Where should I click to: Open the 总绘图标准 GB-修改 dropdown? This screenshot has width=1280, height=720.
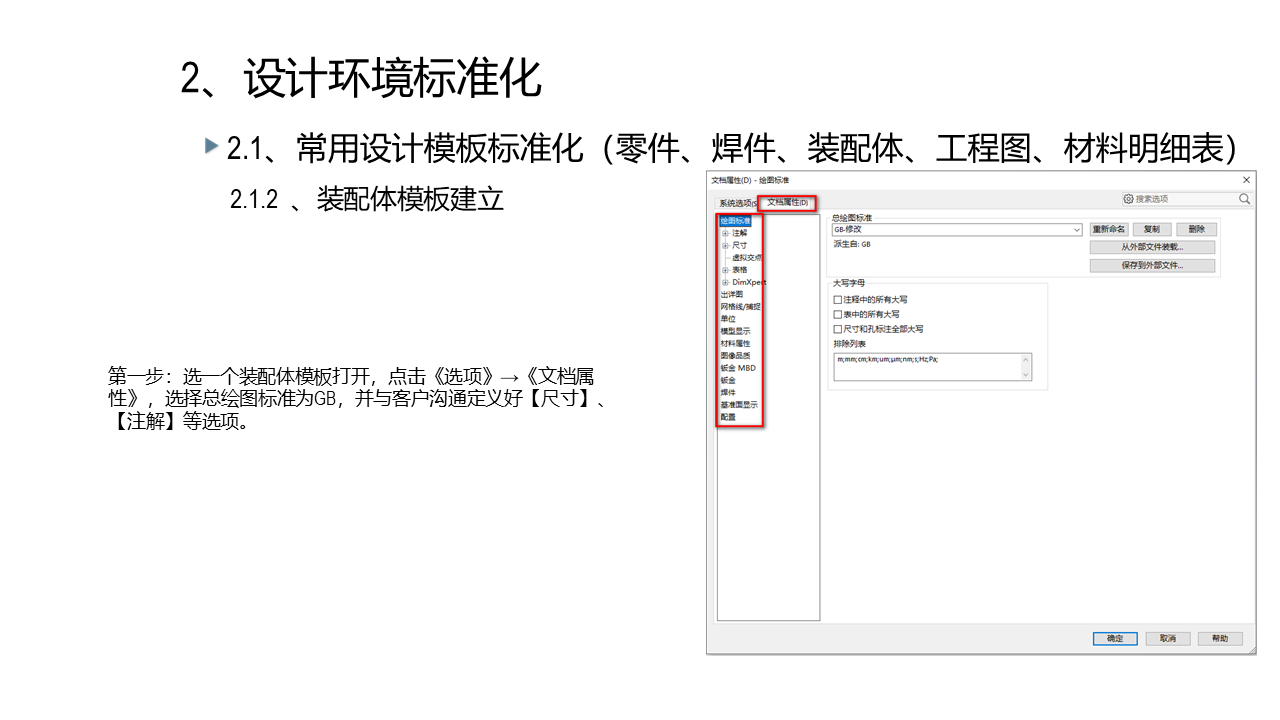[1076, 230]
